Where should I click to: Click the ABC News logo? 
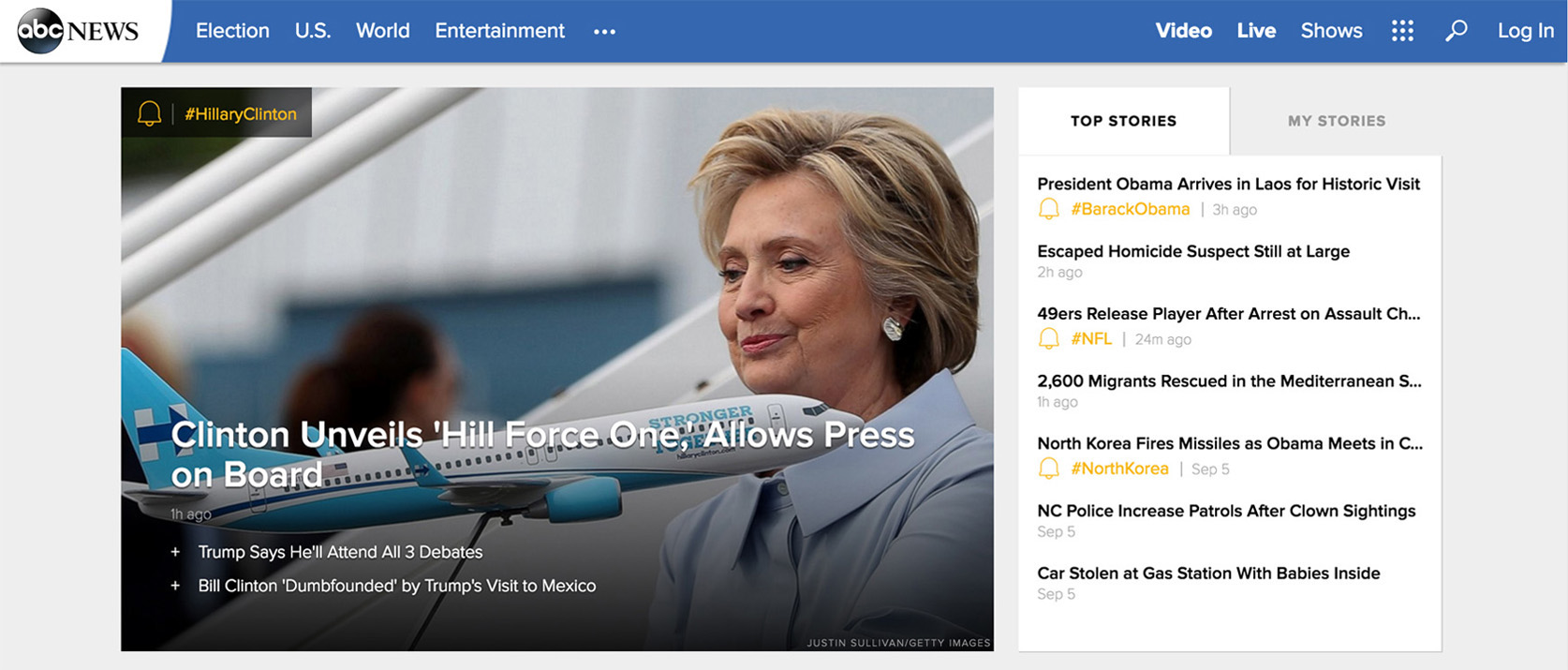78,31
